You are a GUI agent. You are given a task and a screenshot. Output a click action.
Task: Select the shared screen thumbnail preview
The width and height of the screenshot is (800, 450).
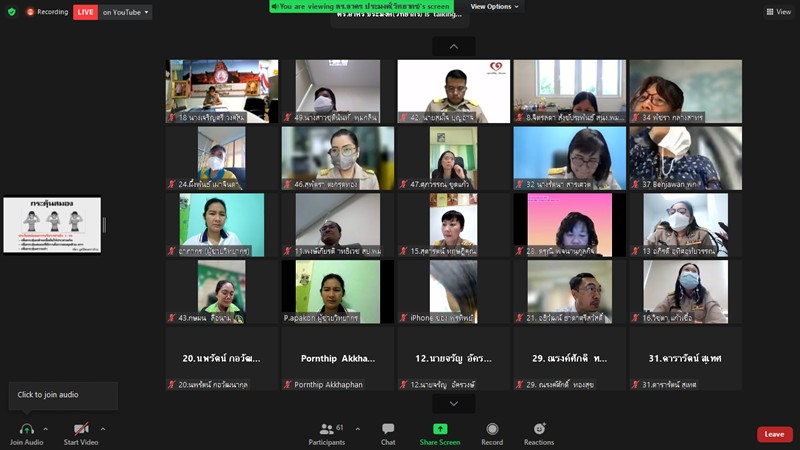pos(52,225)
